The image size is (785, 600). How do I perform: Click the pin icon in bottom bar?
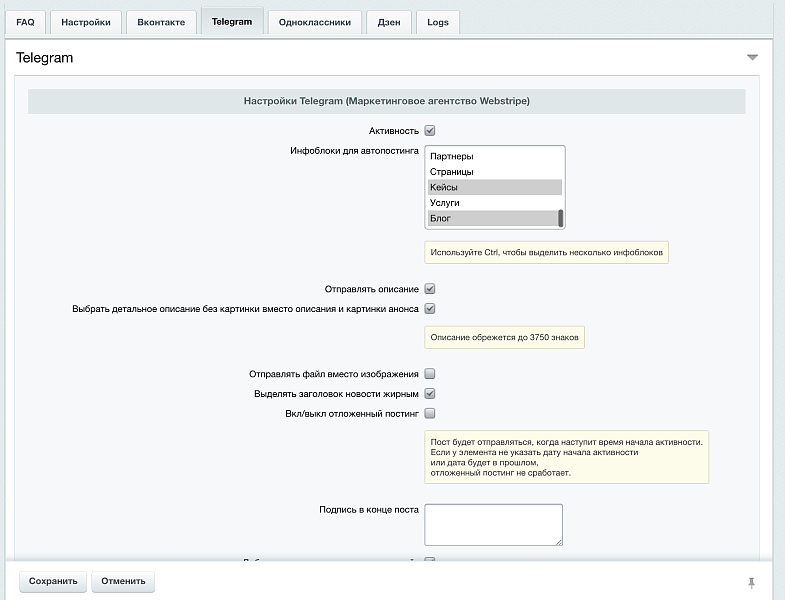point(751,582)
